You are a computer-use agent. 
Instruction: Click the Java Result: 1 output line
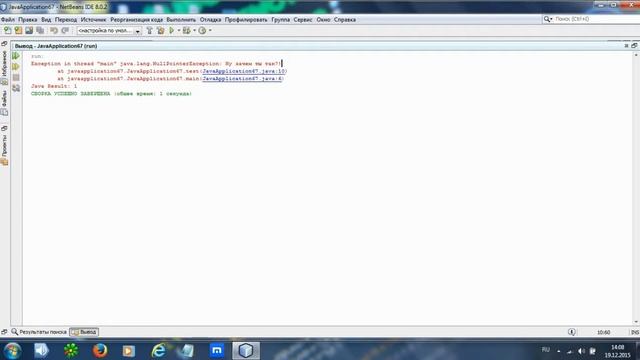(54, 86)
